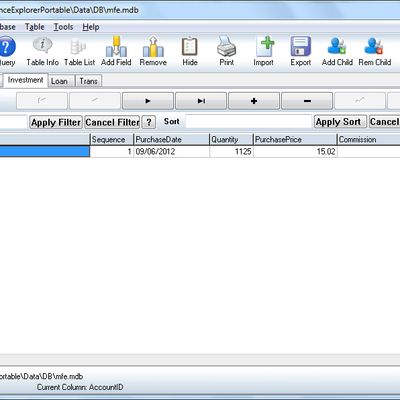Select the Quantity cell 1125
The width and height of the screenshot is (400, 400).
pos(231,152)
